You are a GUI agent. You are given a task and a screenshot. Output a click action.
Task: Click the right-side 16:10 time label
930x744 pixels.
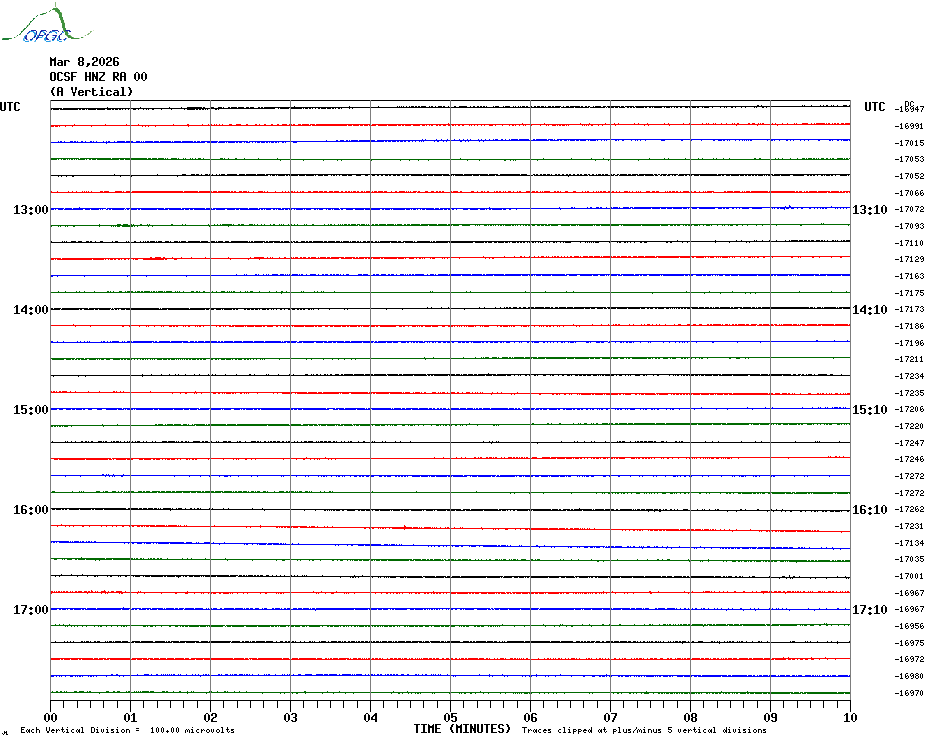869,510
